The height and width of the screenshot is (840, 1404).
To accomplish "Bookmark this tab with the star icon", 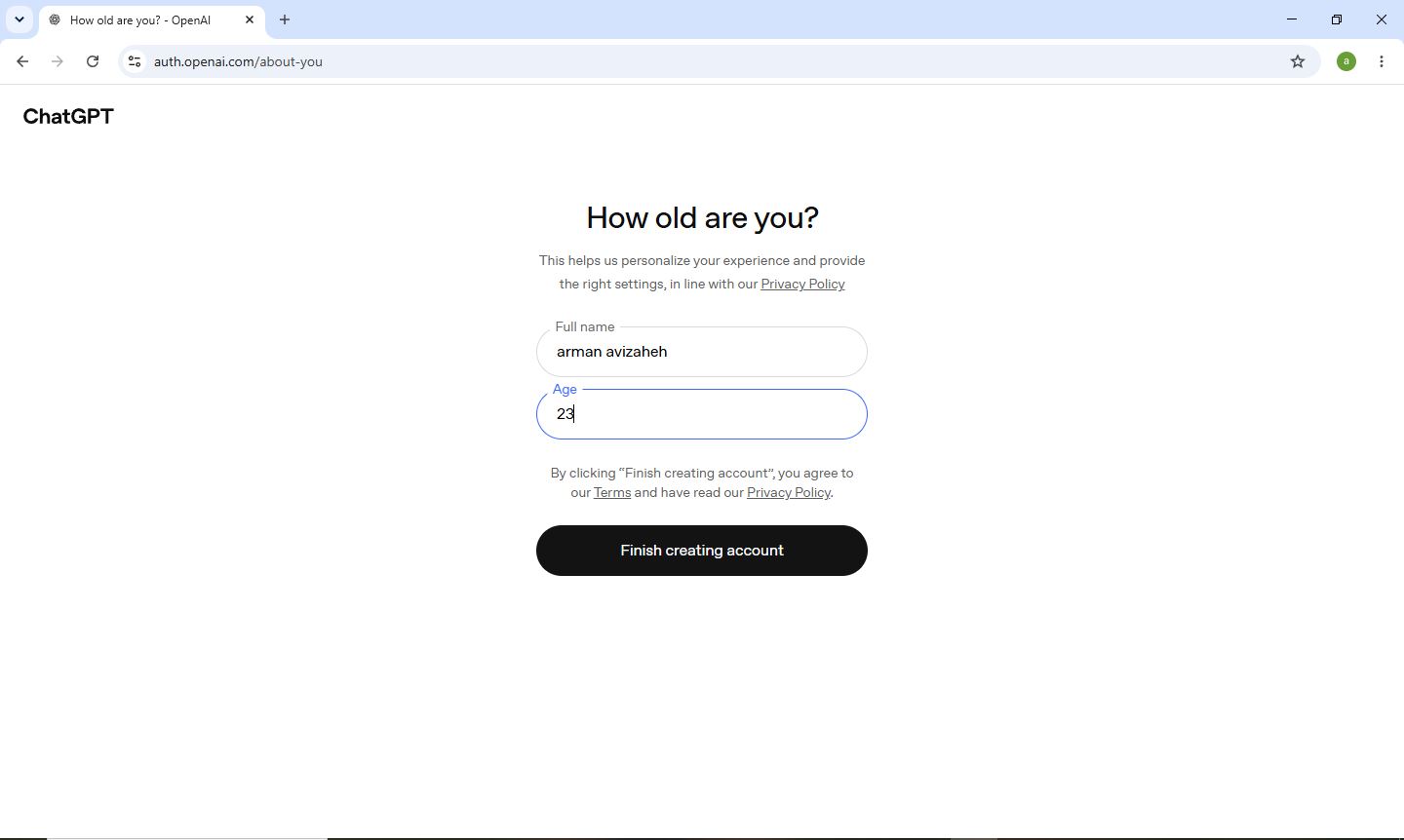I will pos(1298,61).
